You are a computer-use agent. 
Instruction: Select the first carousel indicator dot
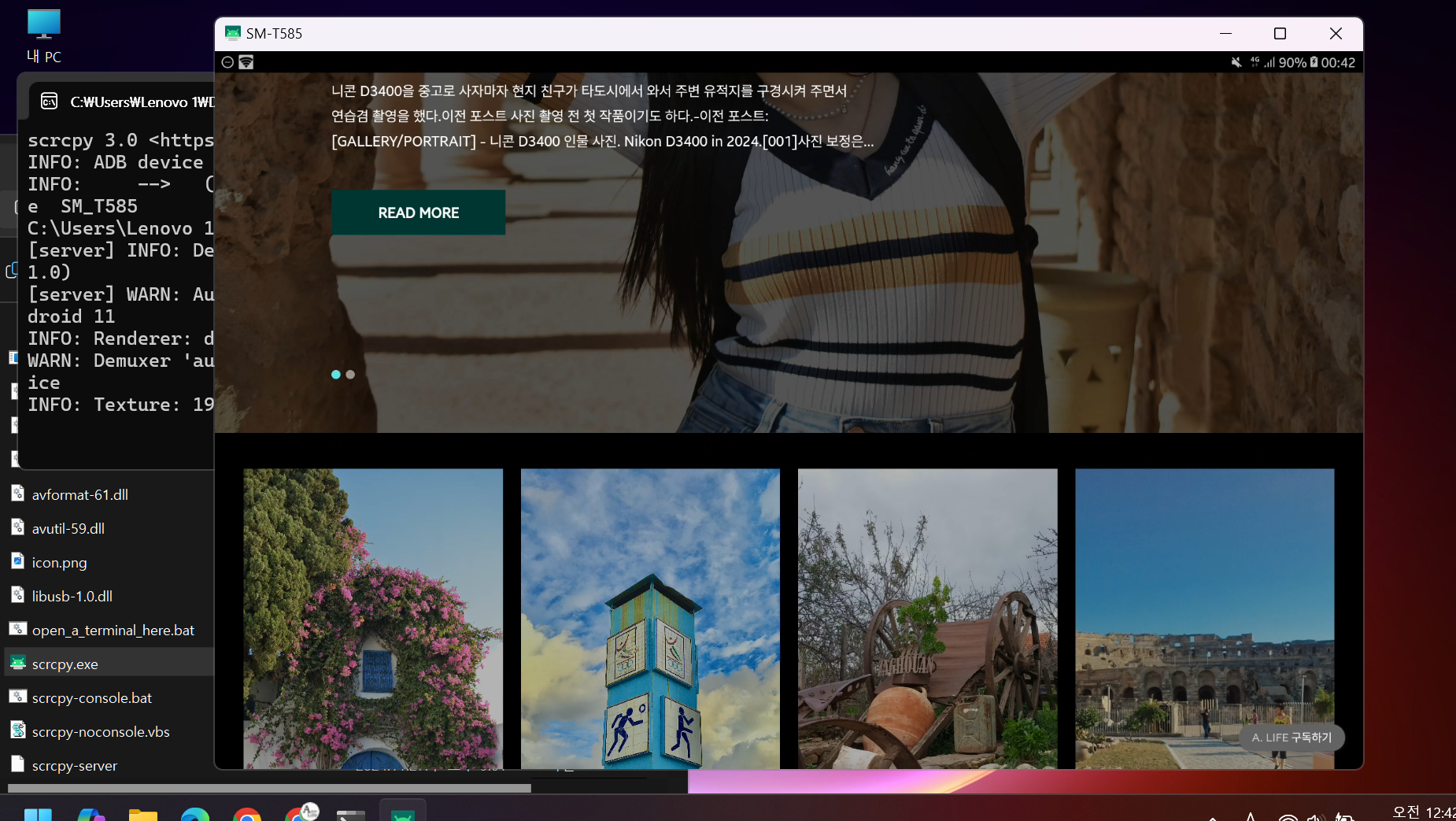pos(335,375)
